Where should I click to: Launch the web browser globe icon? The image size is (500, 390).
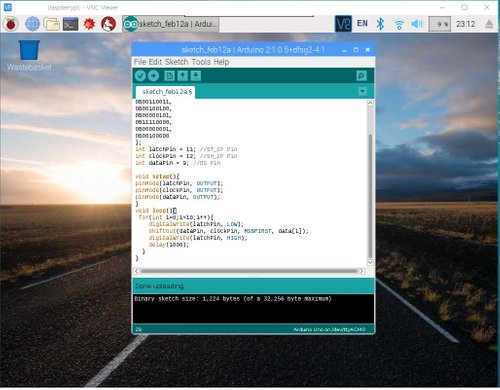coord(32,24)
